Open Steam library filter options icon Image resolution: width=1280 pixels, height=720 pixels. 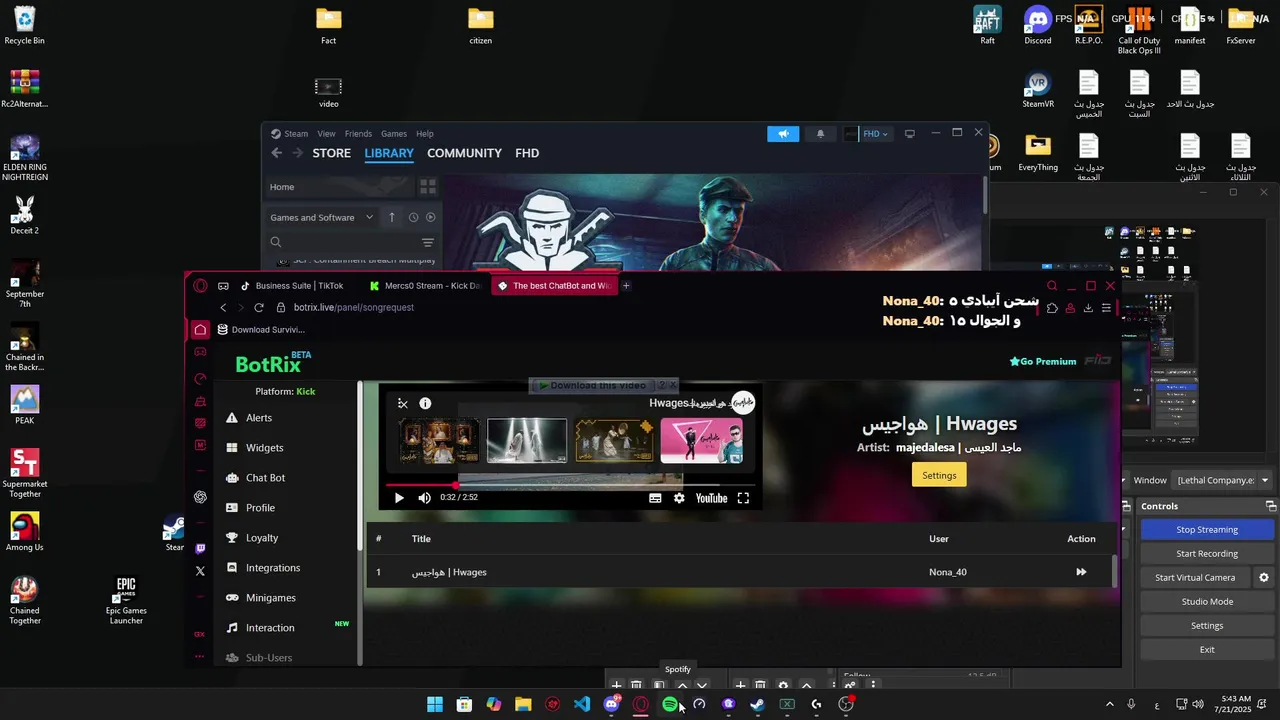pyautogui.click(x=428, y=242)
